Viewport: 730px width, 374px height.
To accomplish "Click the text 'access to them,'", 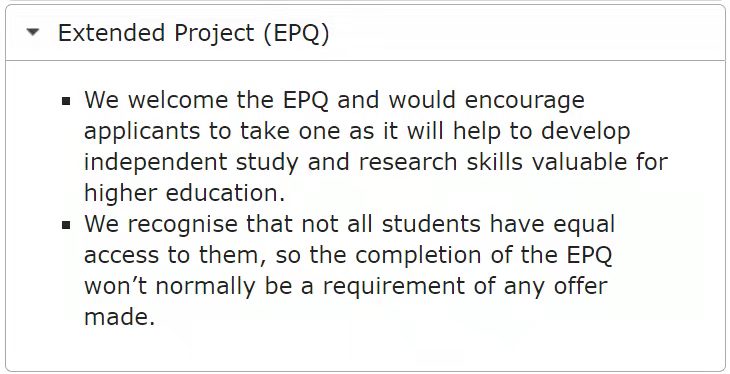I will click(x=175, y=256).
